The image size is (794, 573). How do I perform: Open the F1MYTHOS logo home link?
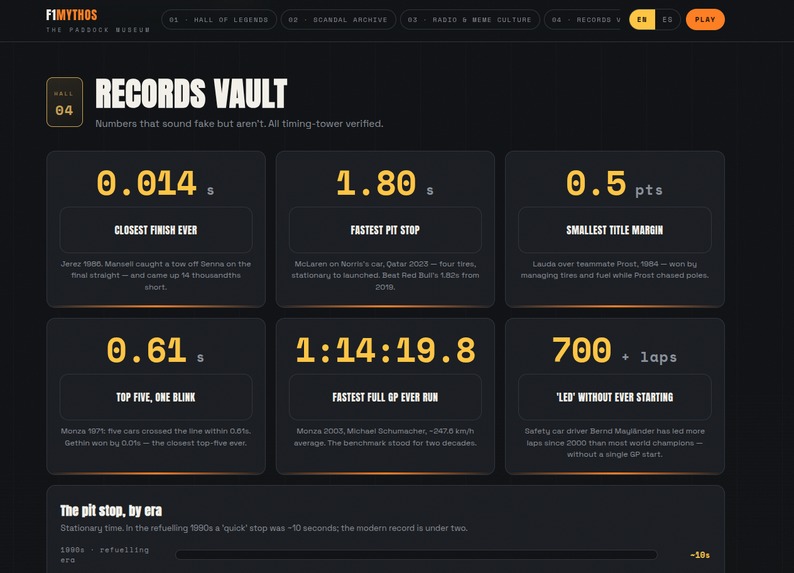click(x=98, y=21)
